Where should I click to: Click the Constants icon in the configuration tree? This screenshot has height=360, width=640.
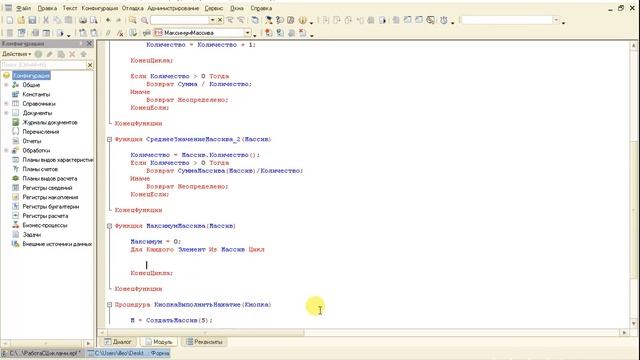(16, 94)
